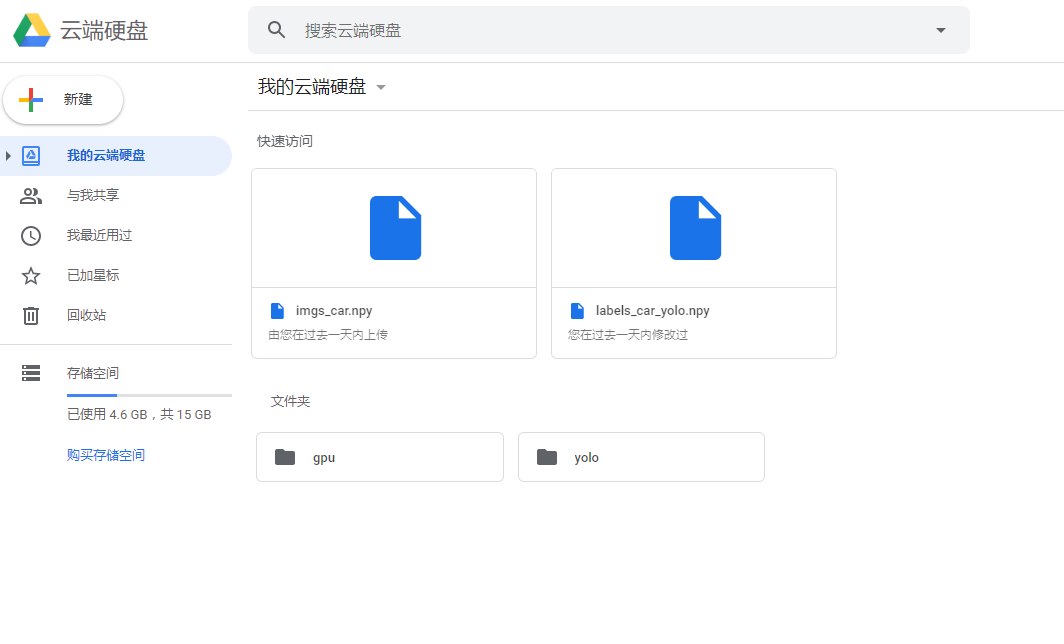Screen dimensions: 1064x644
Task: Click the storage usage progress bar
Action: tap(149, 395)
